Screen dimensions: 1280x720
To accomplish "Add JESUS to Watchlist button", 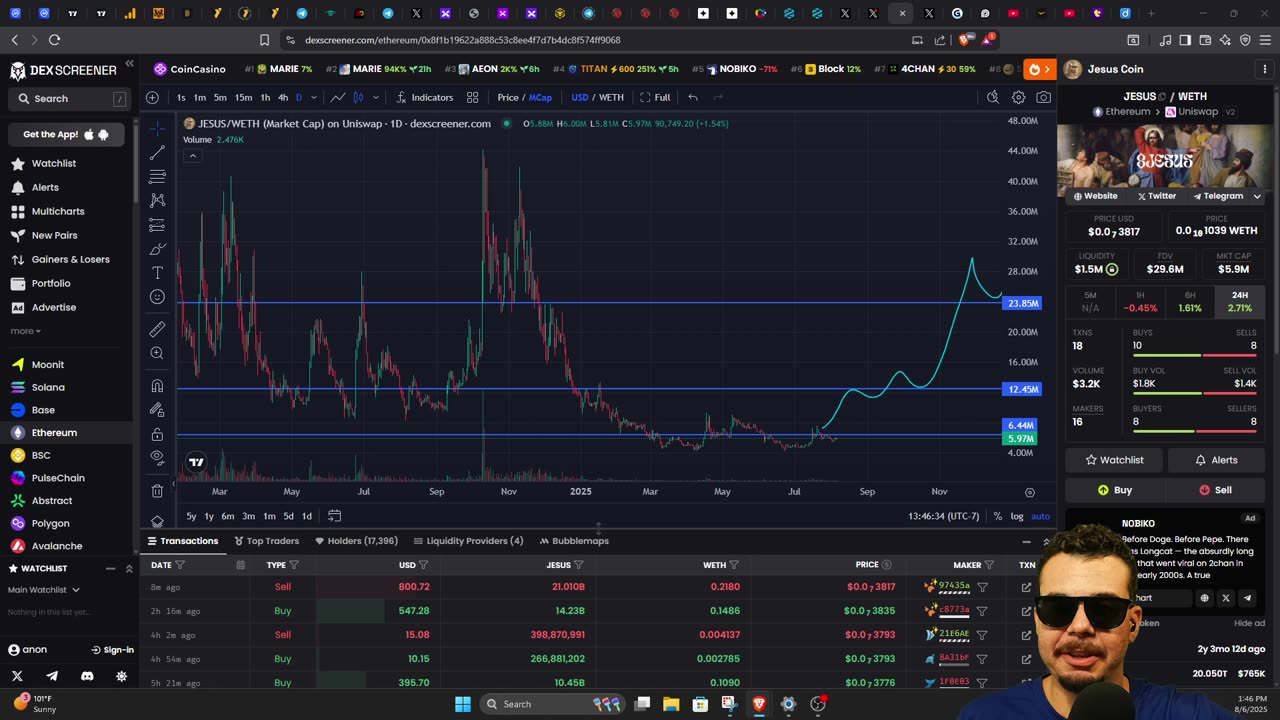I will coord(1115,460).
